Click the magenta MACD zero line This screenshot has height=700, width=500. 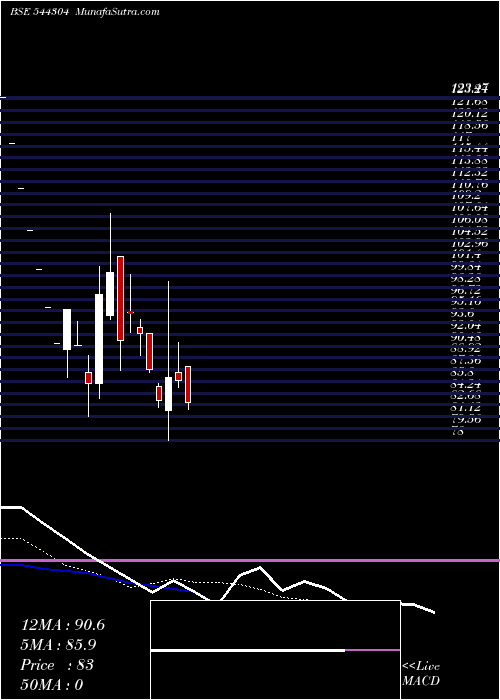point(250,560)
